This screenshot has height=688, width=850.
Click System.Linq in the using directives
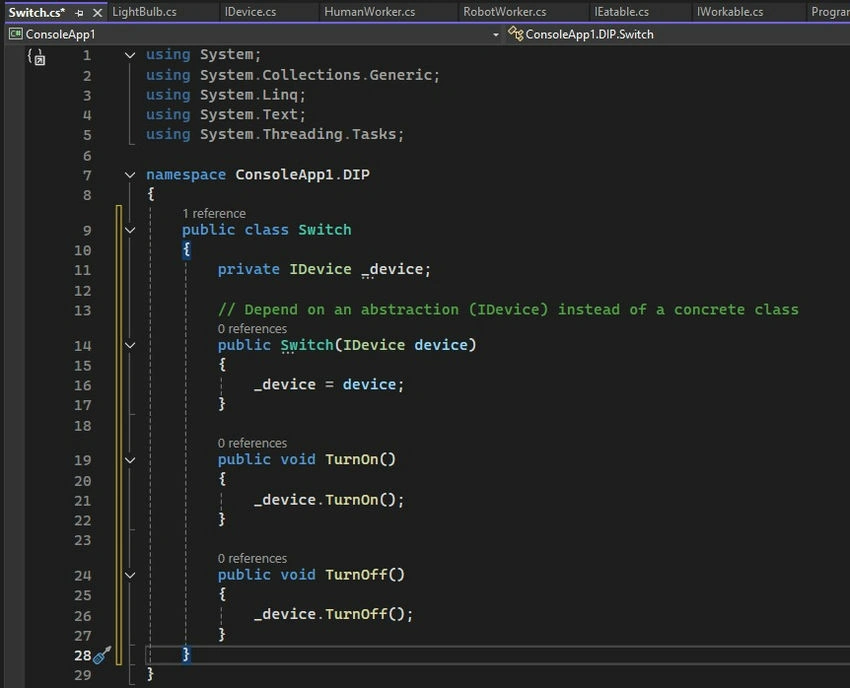(x=249, y=95)
